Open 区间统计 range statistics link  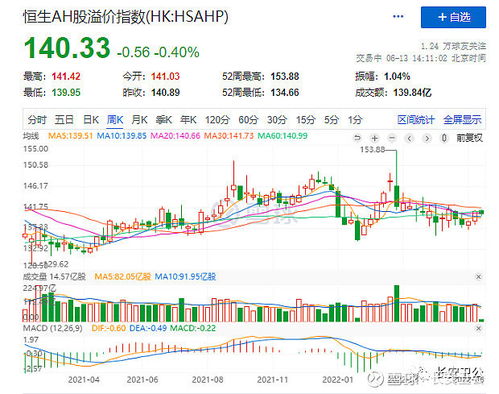416,119
